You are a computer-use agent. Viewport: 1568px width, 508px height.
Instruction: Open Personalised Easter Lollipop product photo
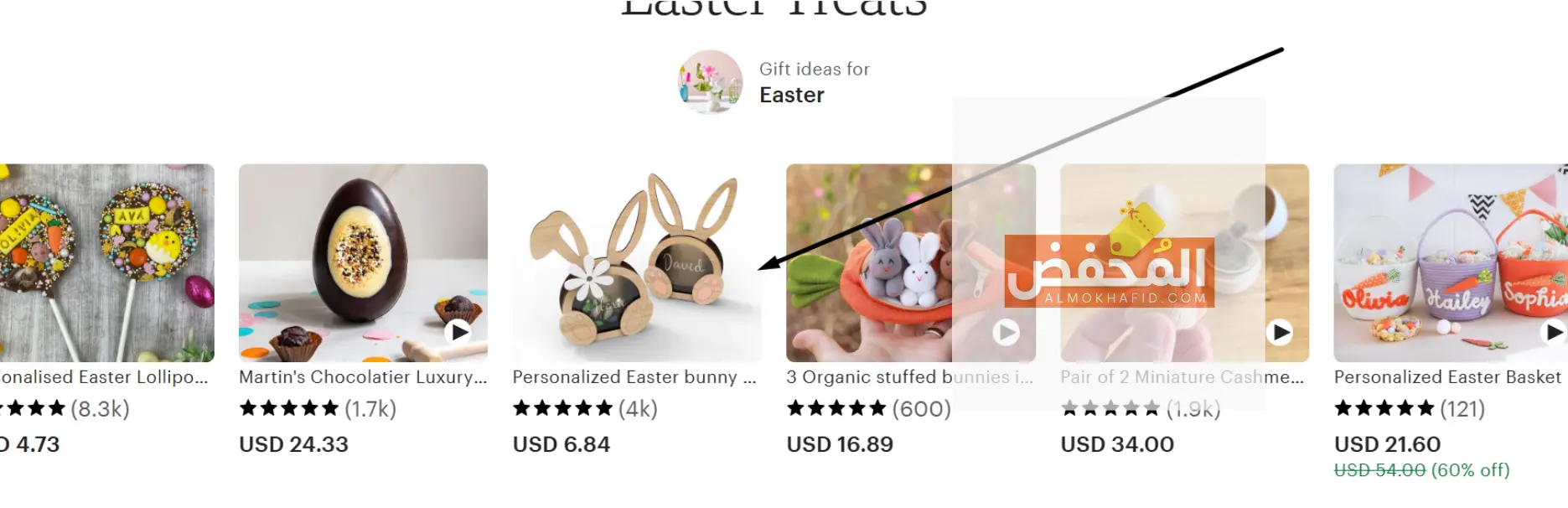106,262
